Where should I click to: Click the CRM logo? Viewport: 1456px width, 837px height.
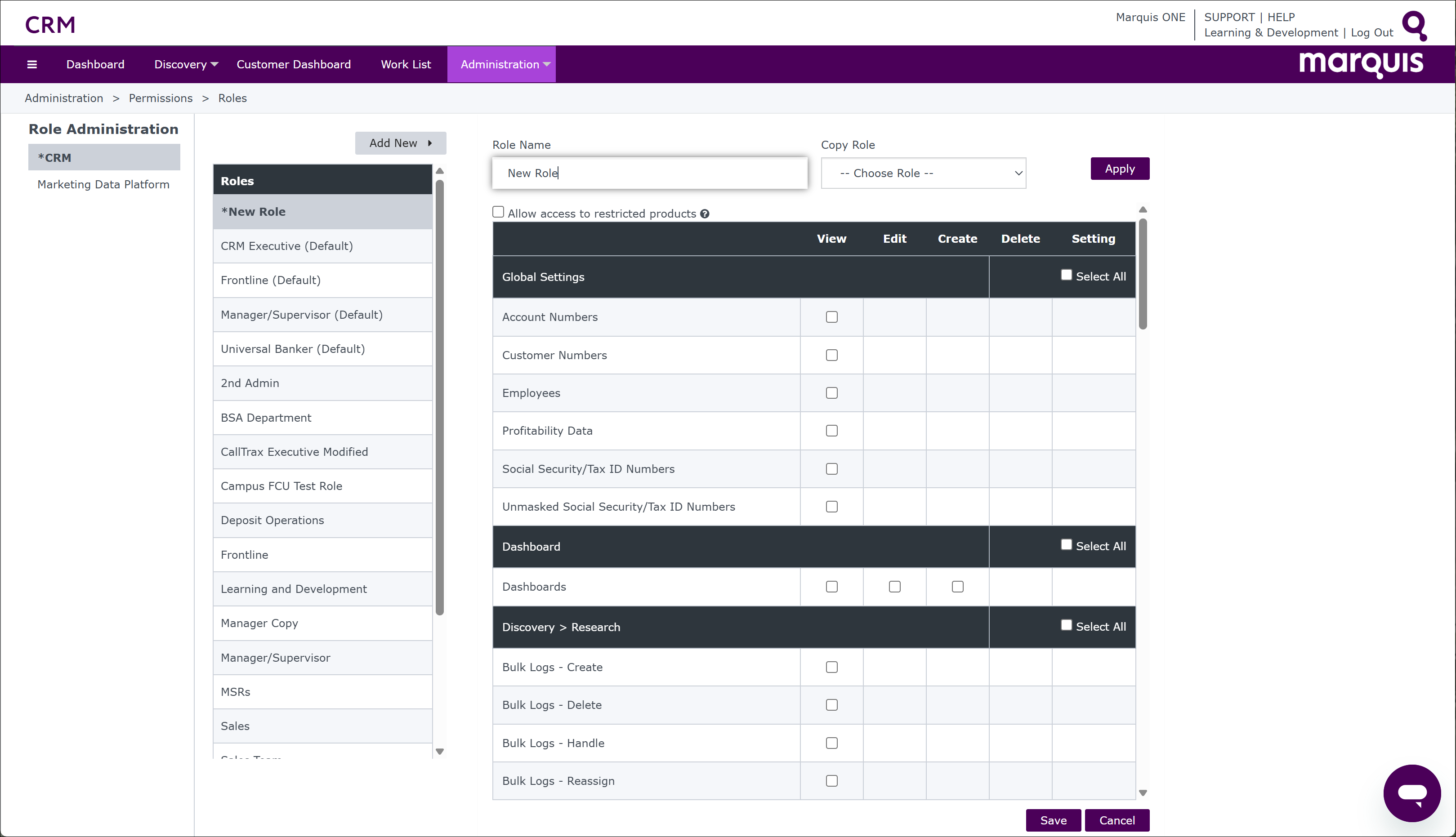(50, 25)
